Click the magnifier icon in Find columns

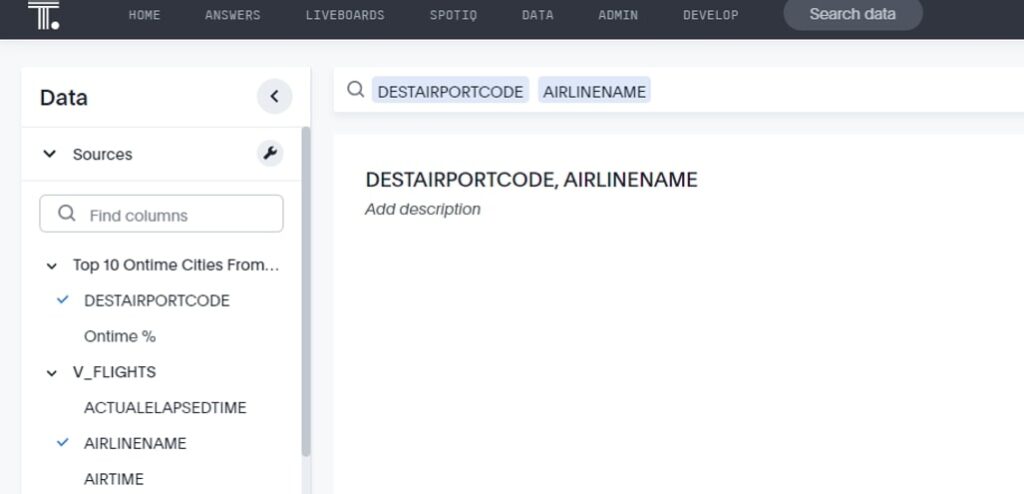[67, 214]
